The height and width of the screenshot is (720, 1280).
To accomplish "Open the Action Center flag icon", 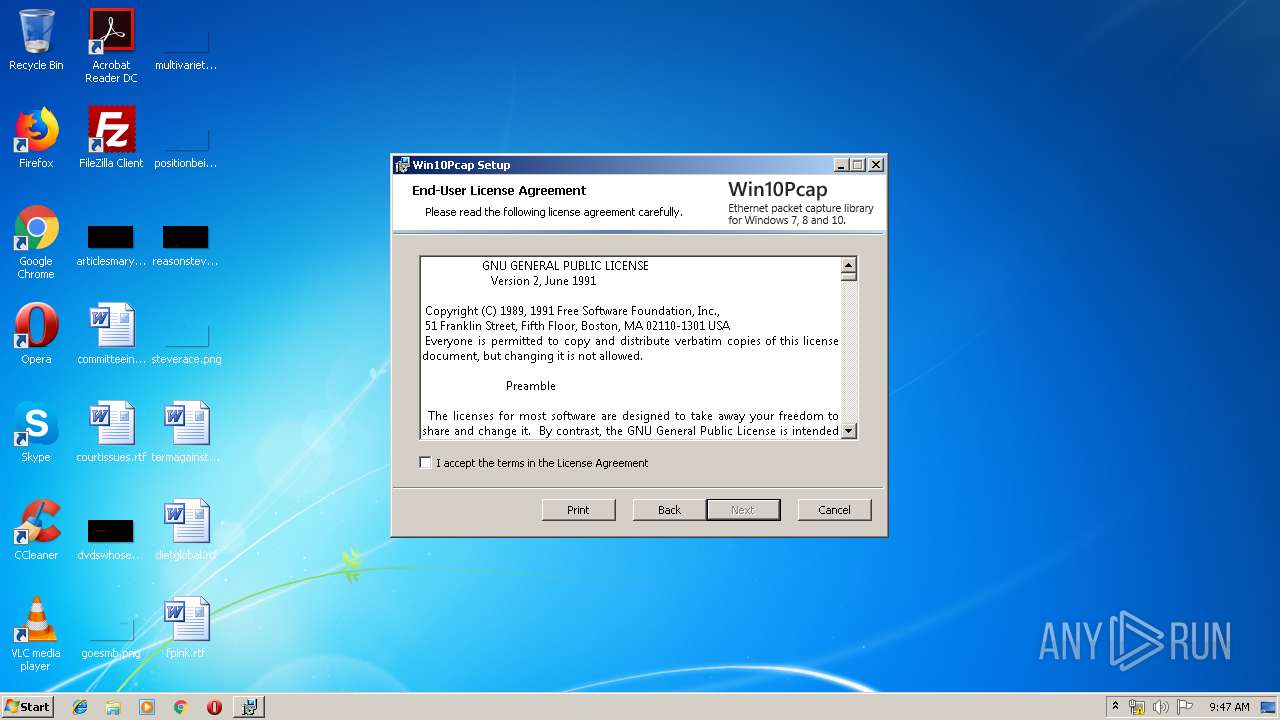I will (x=1185, y=707).
